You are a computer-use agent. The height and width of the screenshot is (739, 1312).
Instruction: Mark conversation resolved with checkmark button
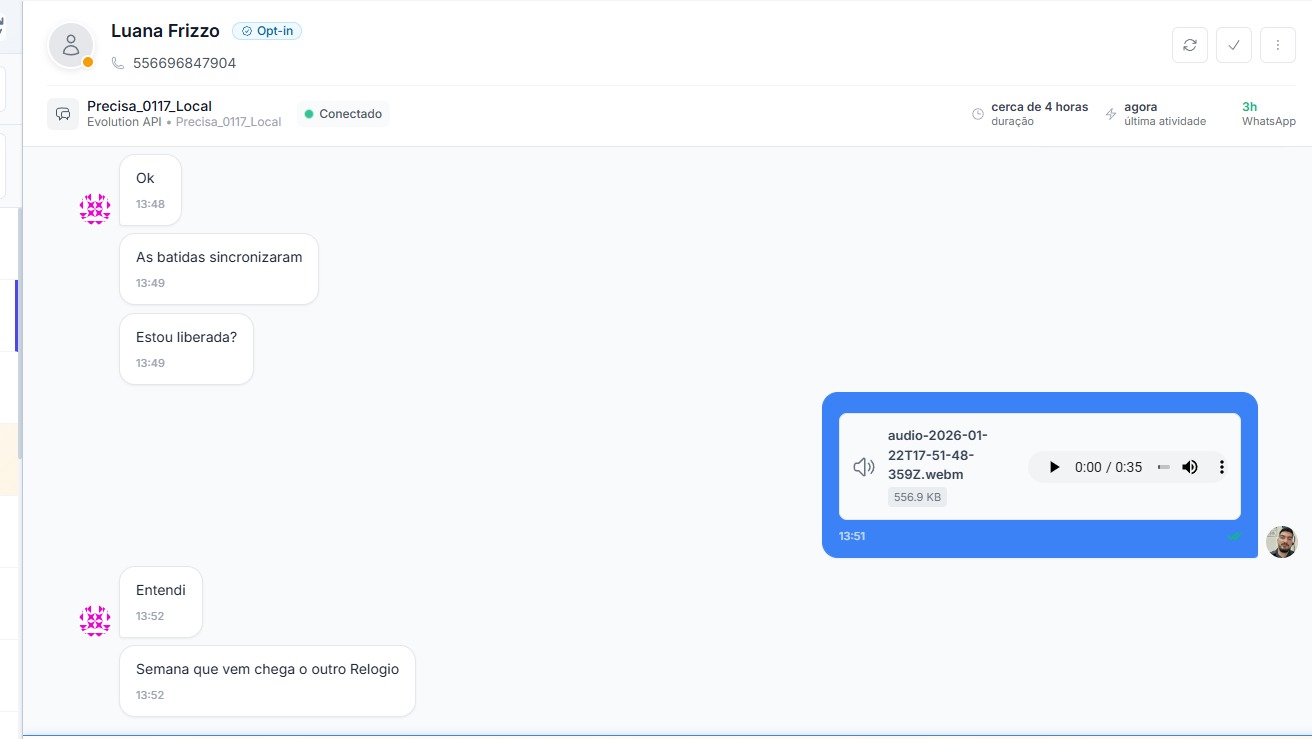(1233, 45)
